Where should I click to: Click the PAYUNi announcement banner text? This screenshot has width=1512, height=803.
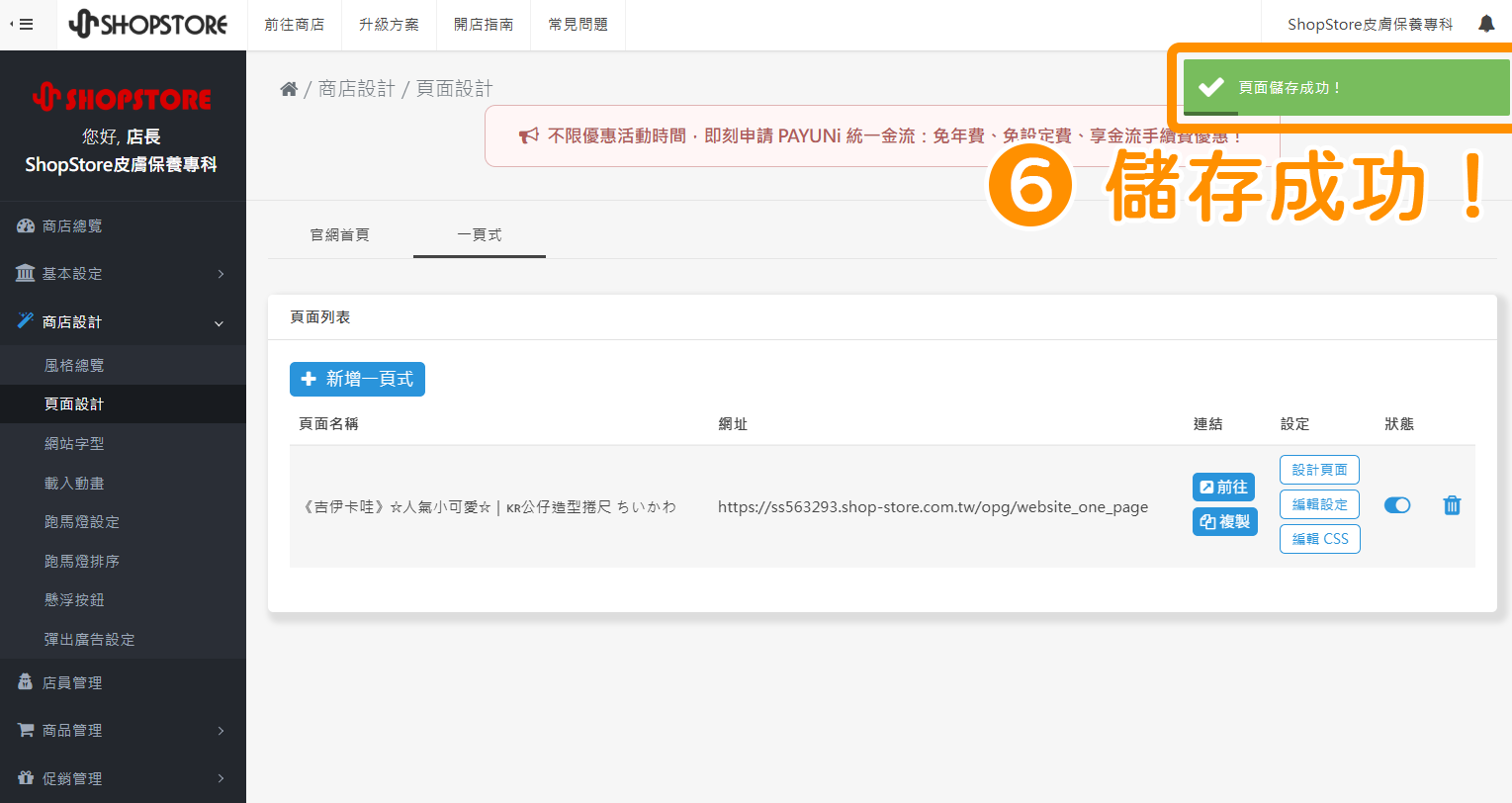pos(894,135)
